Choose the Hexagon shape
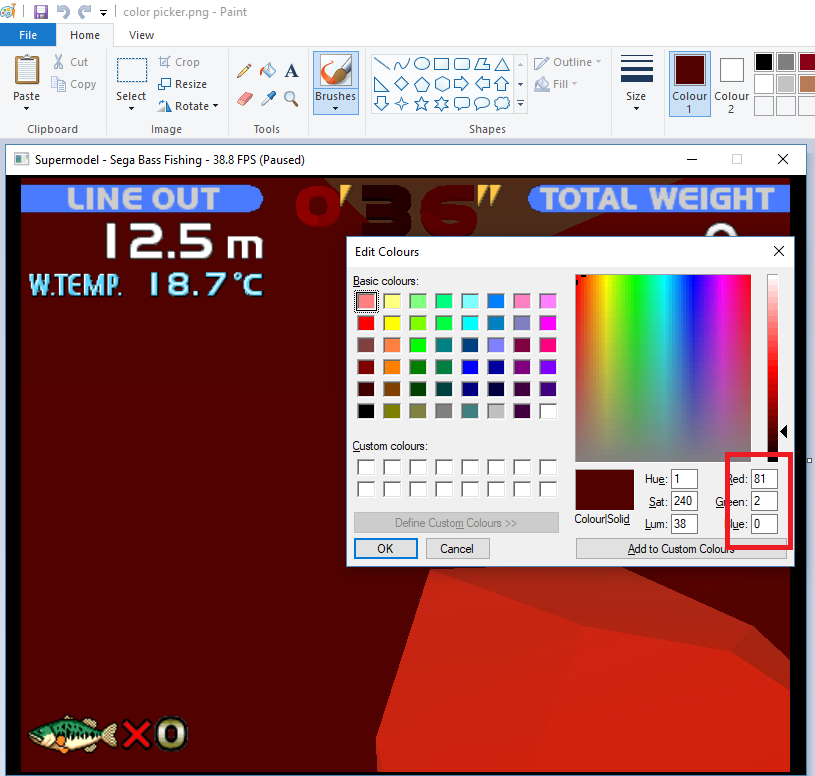This screenshot has width=815, height=776. point(442,84)
